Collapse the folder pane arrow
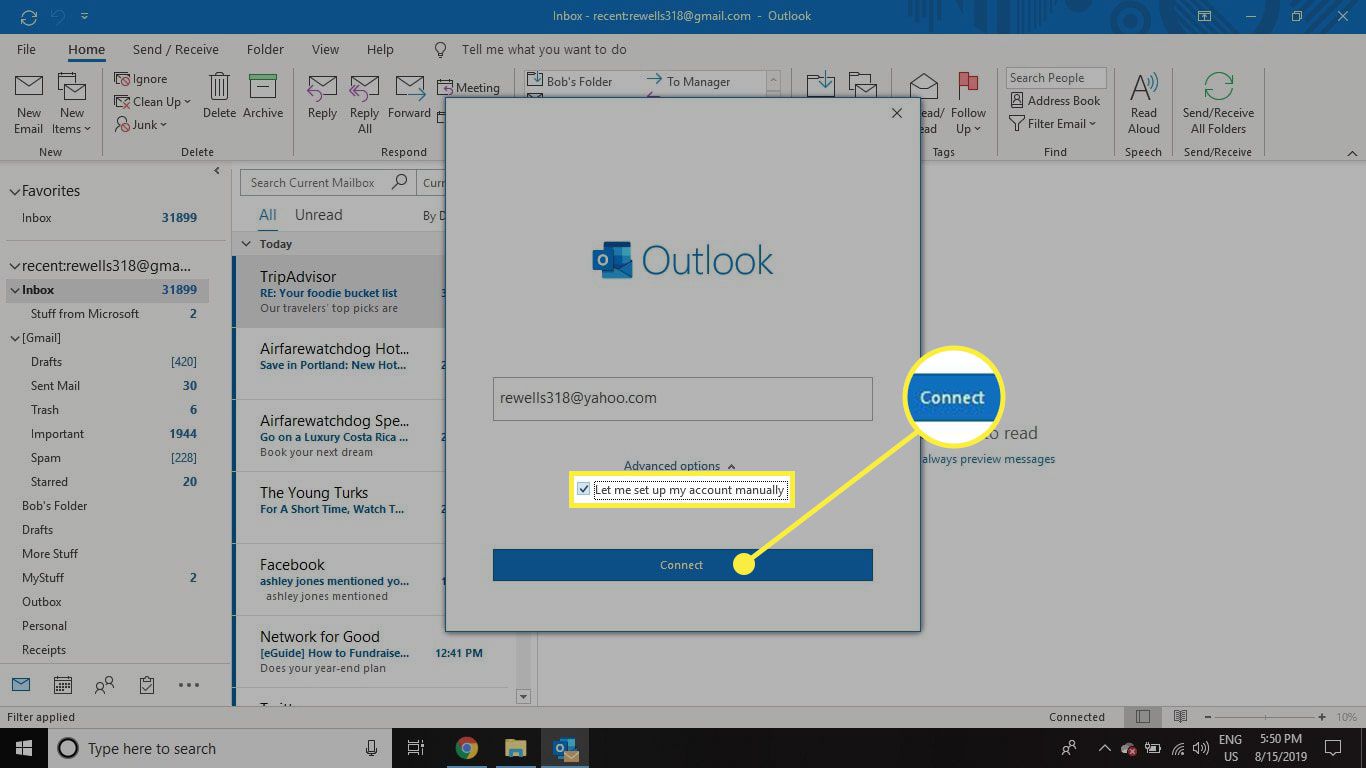Screen dimensions: 1366x768 [x=217, y=171]
